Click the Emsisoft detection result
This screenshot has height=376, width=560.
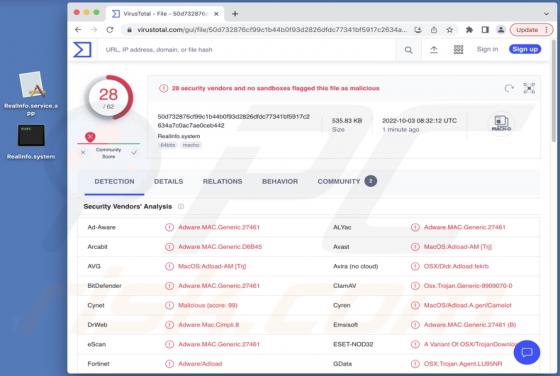pyautogui.click(x=470, y=325)
